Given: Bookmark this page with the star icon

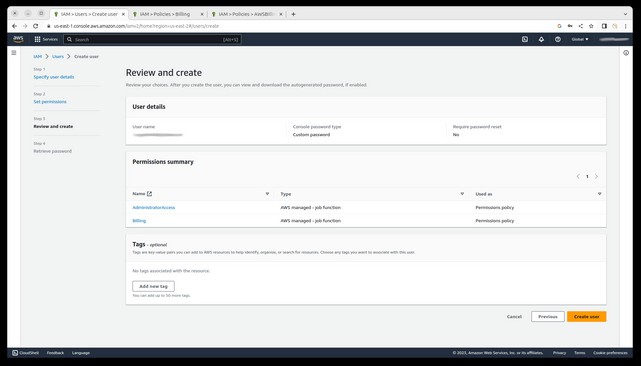Looking at the screenshot, I should point(591,26).
